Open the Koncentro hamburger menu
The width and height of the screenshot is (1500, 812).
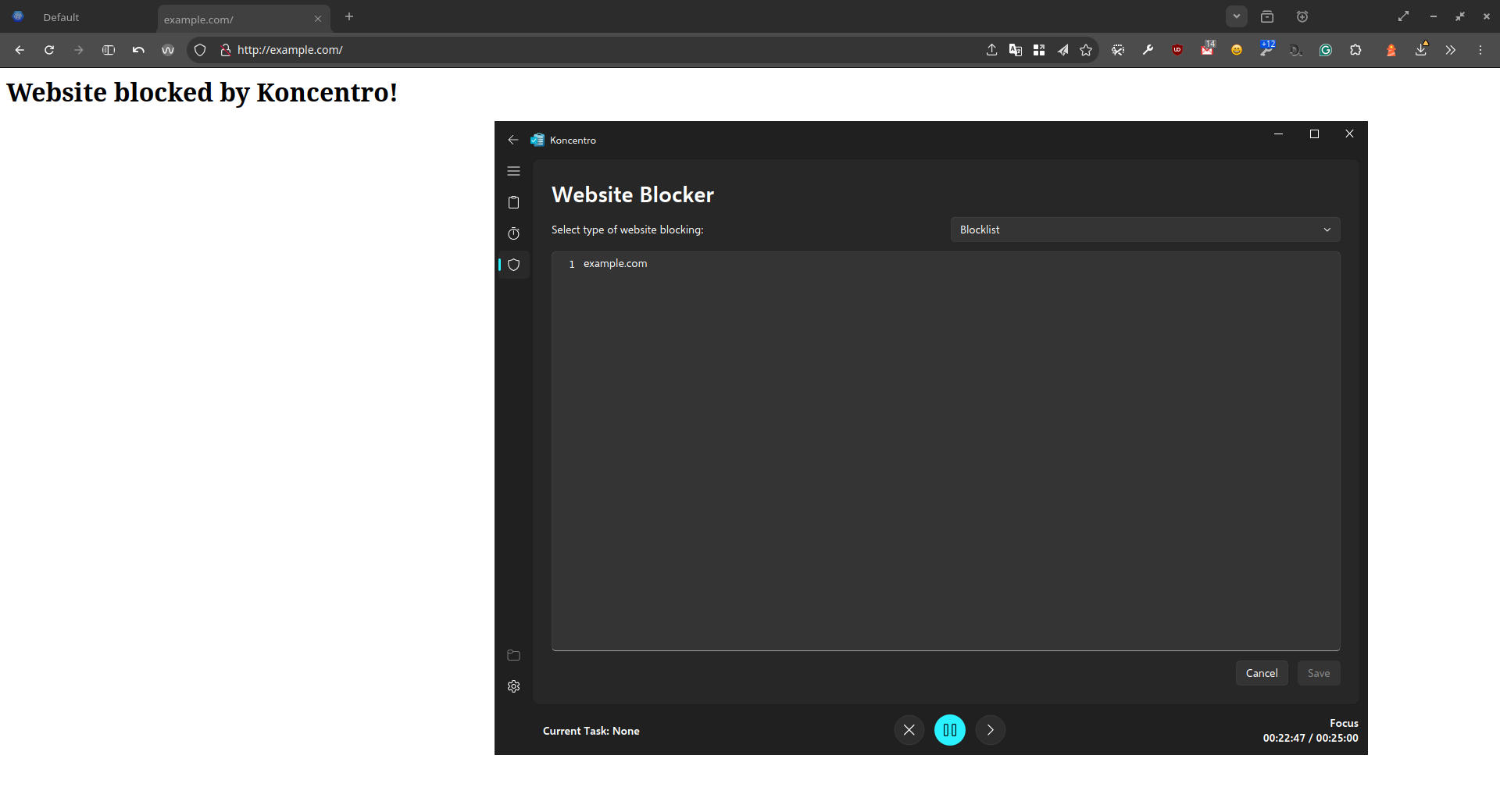pos(513,170)
